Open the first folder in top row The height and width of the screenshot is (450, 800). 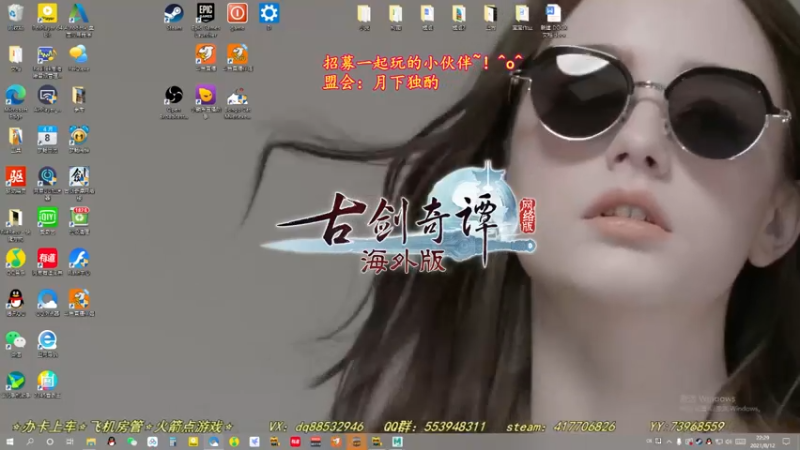364,14
